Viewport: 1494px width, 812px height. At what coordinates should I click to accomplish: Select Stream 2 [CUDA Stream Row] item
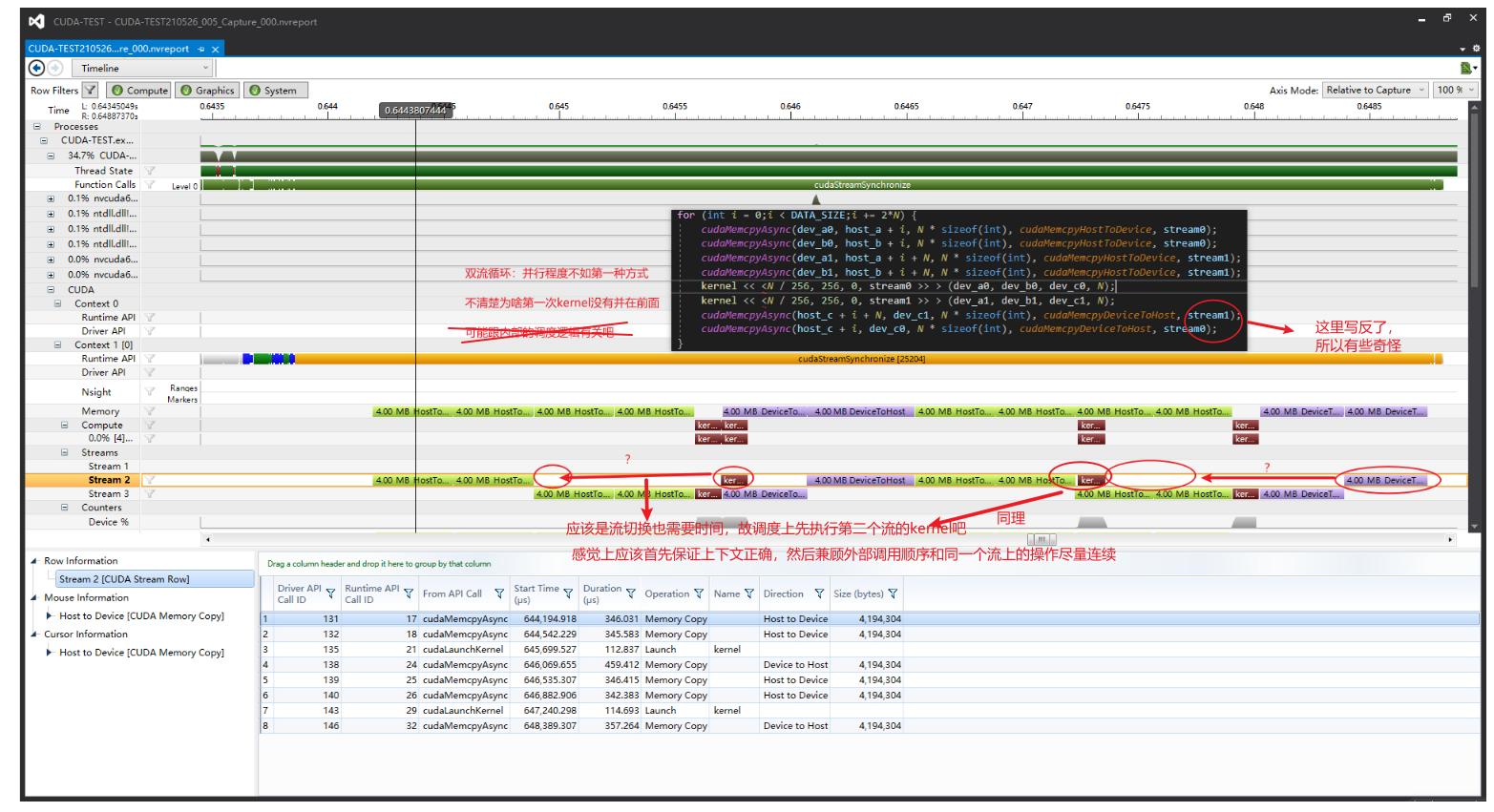point(154,579)
